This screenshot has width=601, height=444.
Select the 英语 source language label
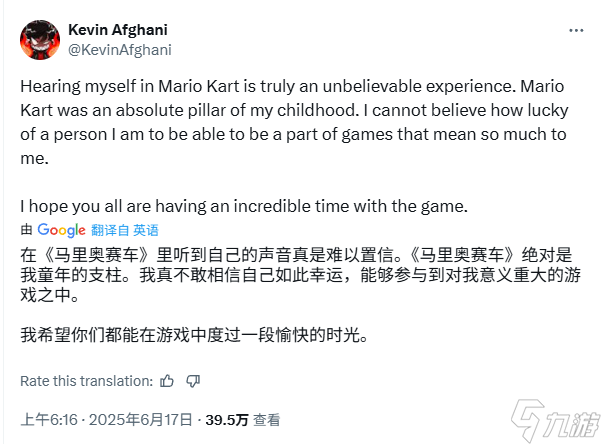(146, 229)
